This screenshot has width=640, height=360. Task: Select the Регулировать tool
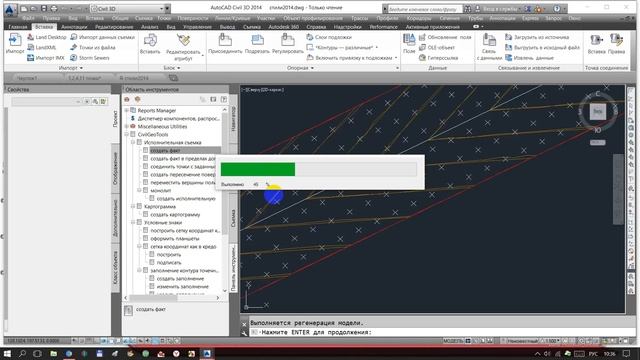pos(288,44)
